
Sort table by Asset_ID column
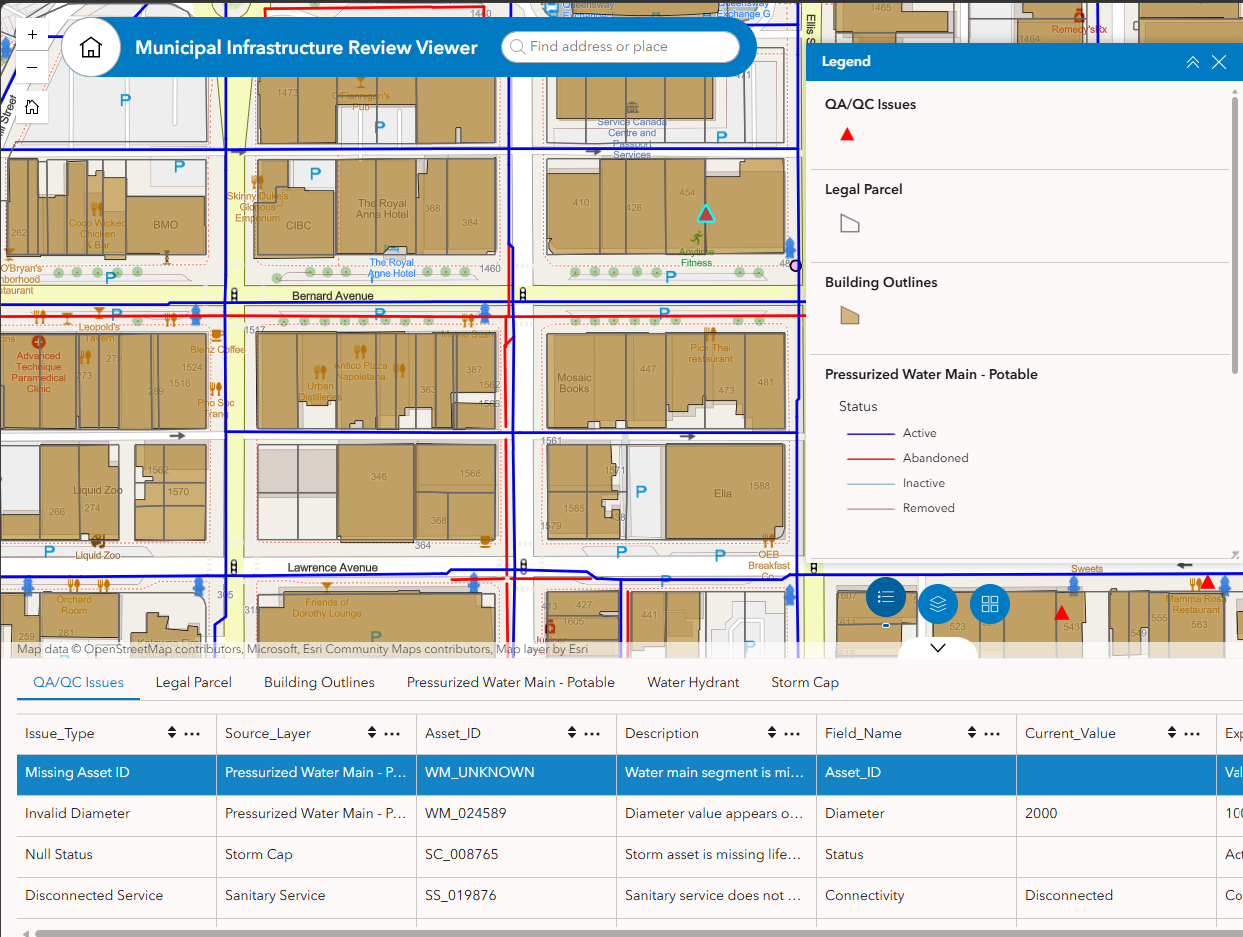coord(572,733)
